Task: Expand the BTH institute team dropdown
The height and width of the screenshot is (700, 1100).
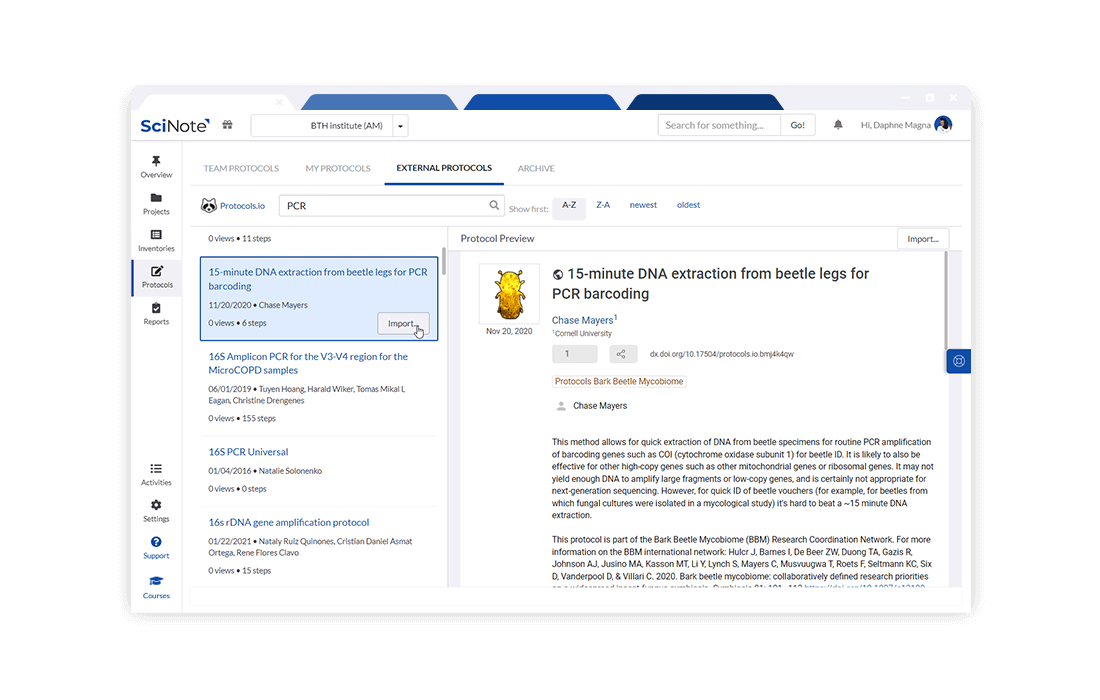Action: pyautogui.click(x=400, y=126)
